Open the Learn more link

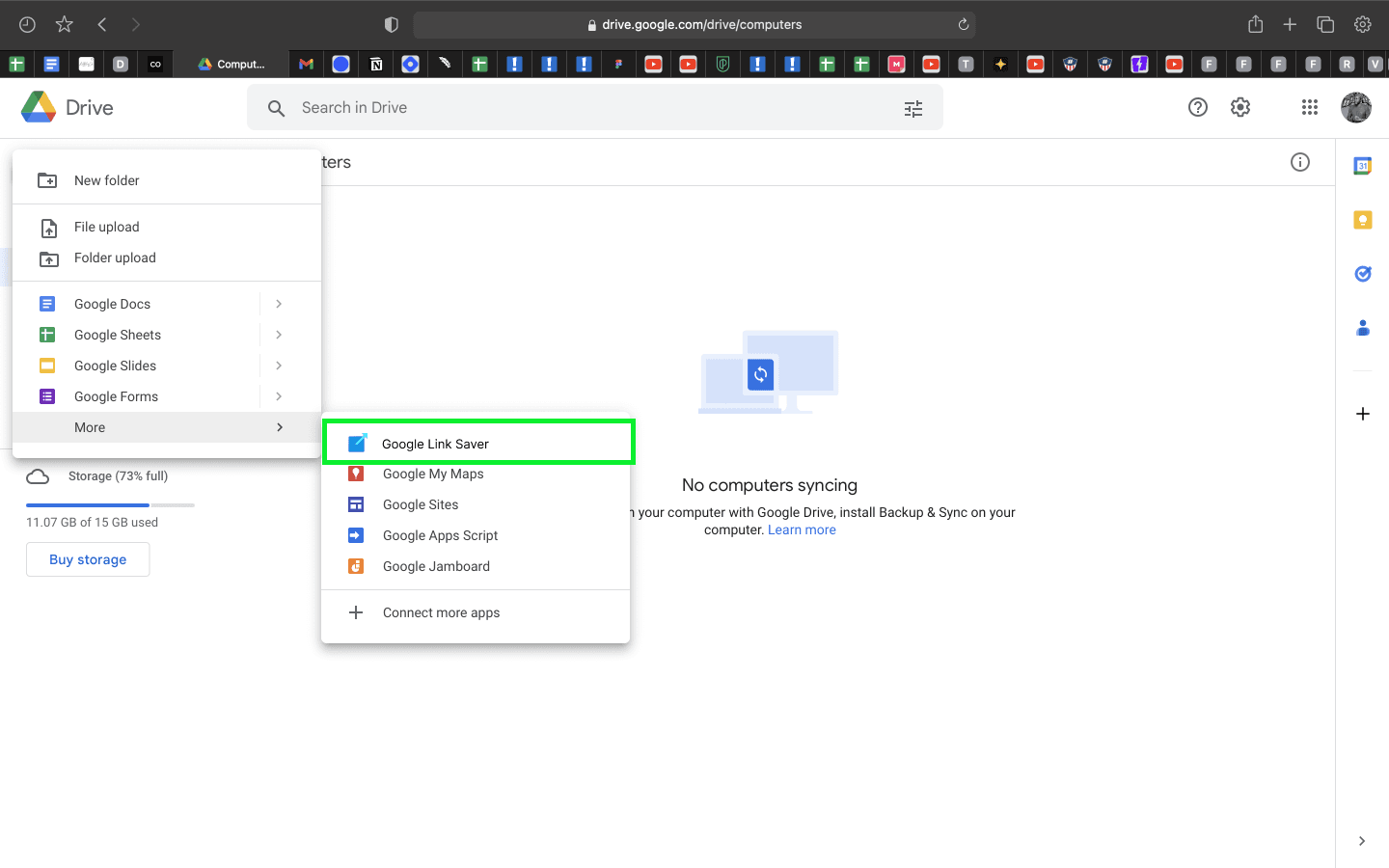802,529
